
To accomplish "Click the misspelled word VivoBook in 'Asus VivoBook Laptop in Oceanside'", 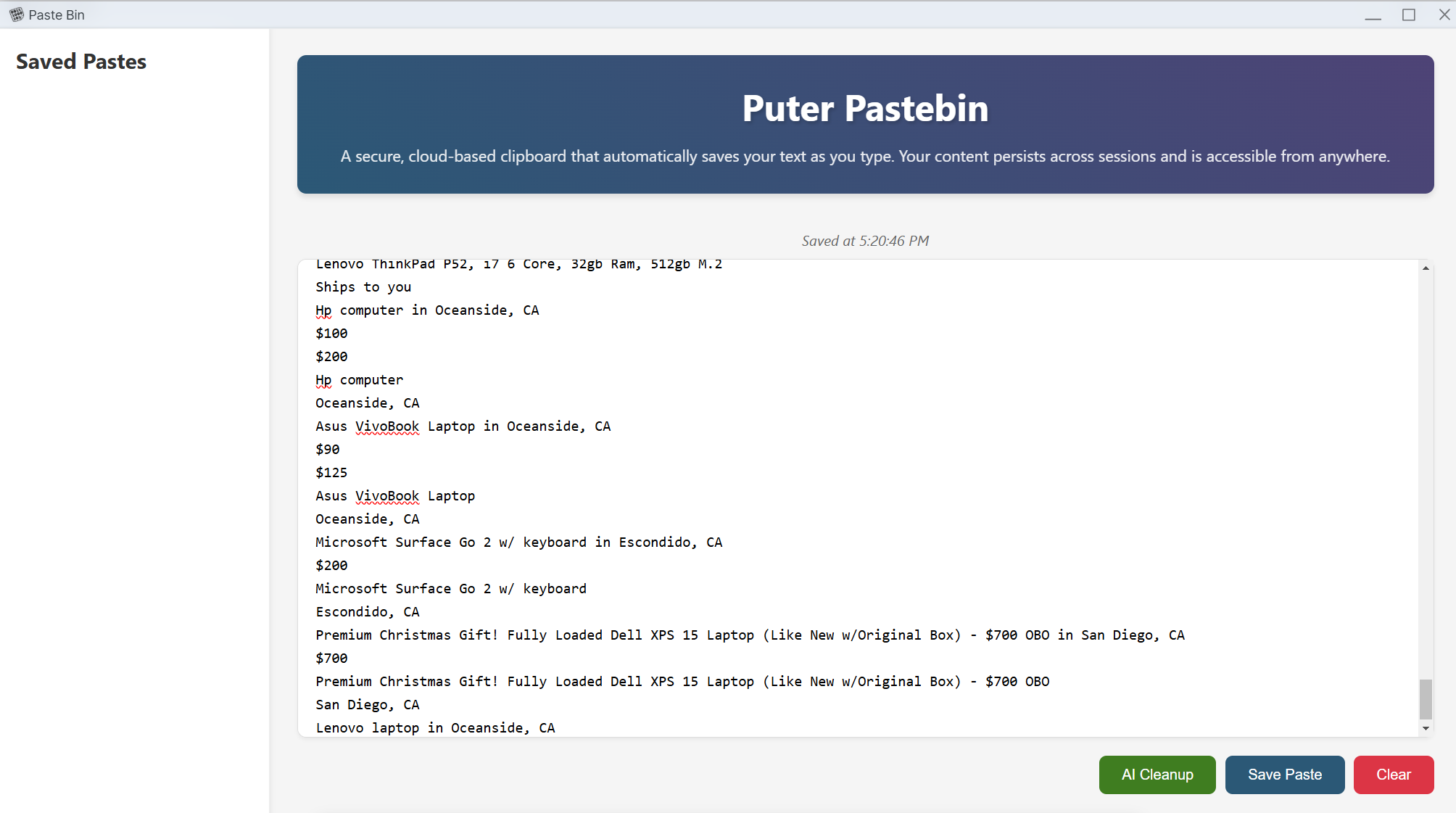I will tap(387, 426).
